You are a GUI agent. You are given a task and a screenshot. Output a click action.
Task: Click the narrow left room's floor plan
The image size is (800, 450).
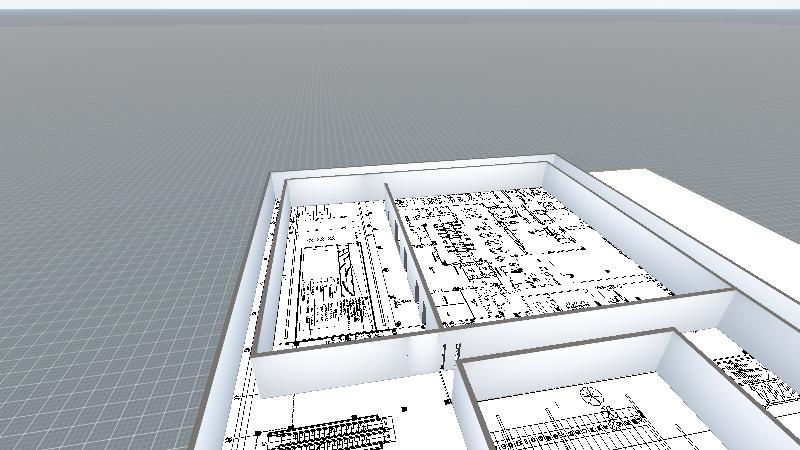click(335, 275)
